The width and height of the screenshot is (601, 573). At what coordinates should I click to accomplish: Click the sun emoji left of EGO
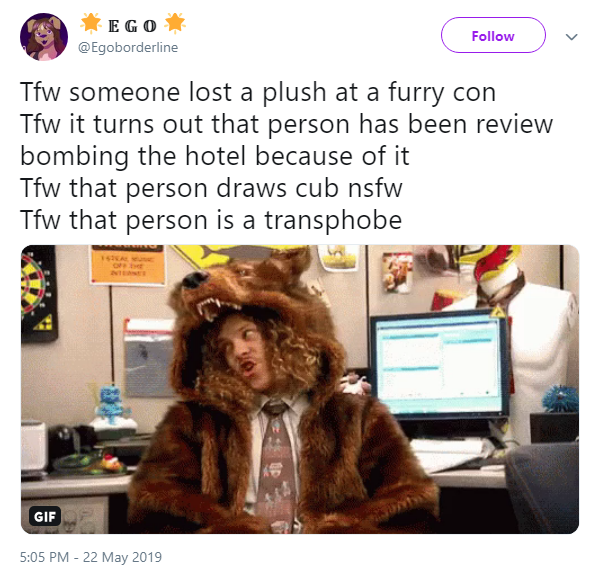(91, 23)
